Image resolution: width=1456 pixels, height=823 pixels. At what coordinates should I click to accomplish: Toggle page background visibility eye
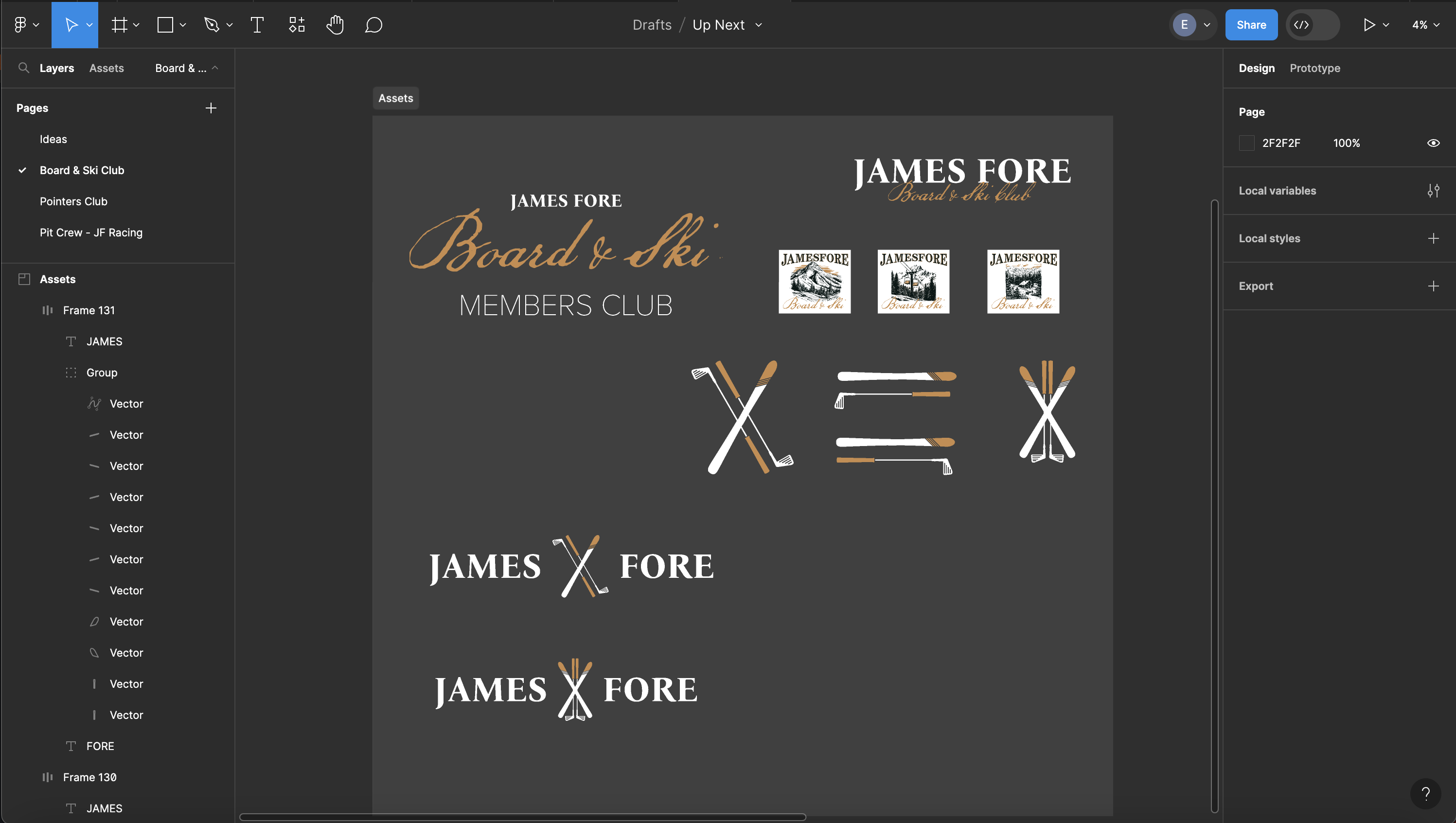coord(1433,143)
